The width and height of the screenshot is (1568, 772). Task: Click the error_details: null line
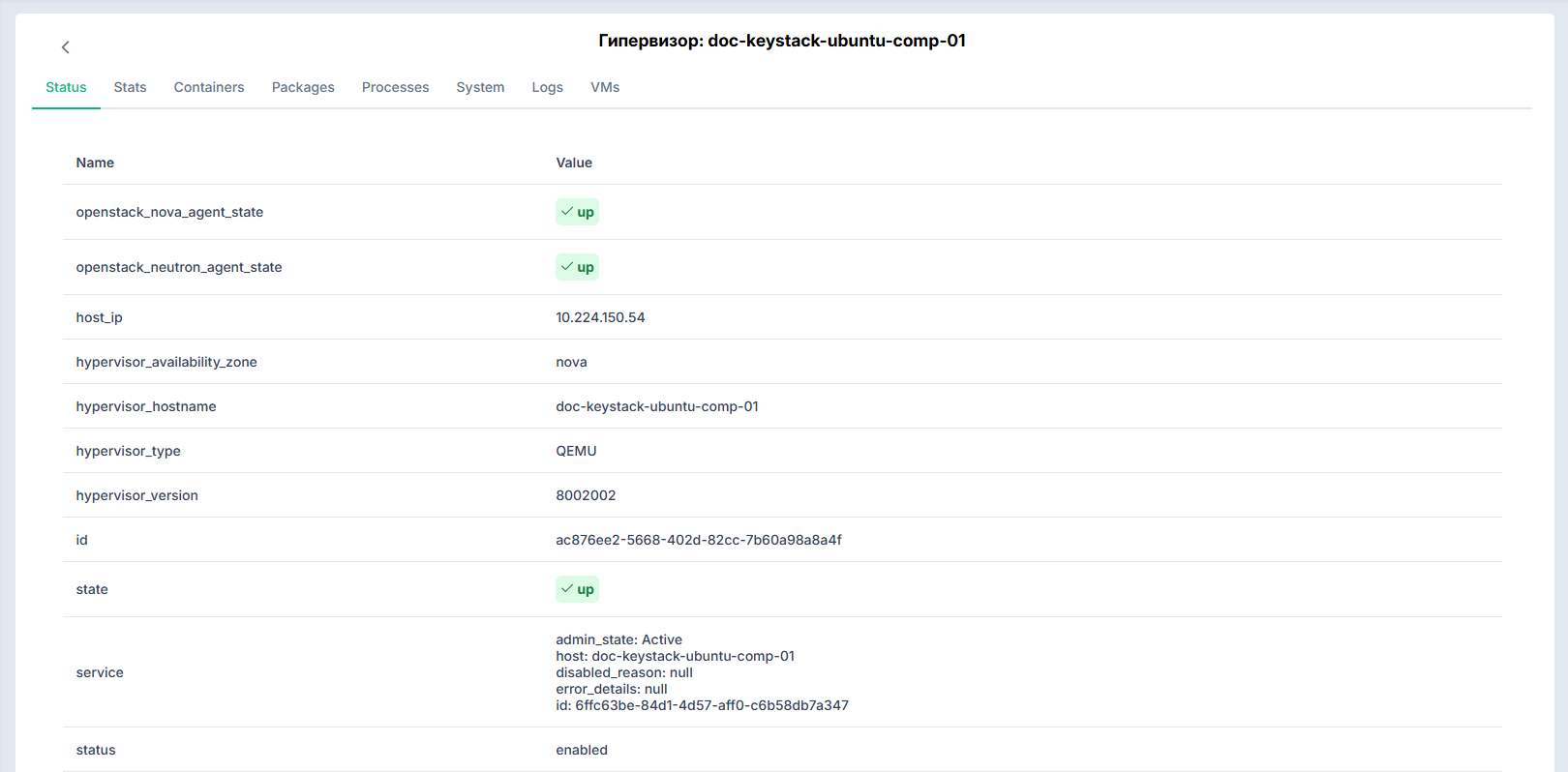(x=612, y=689)
